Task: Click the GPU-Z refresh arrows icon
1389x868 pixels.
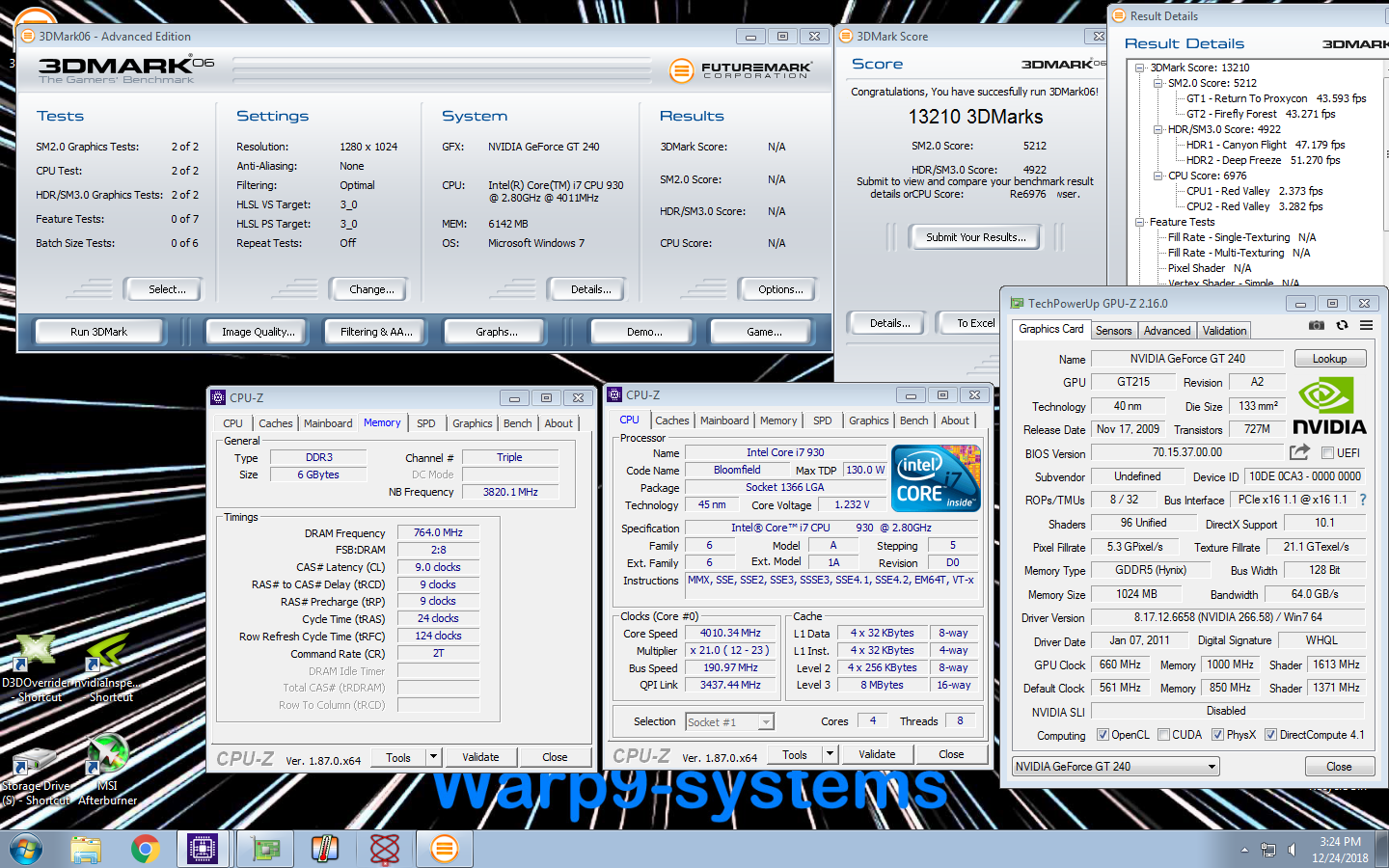Action: (1342, 326)
